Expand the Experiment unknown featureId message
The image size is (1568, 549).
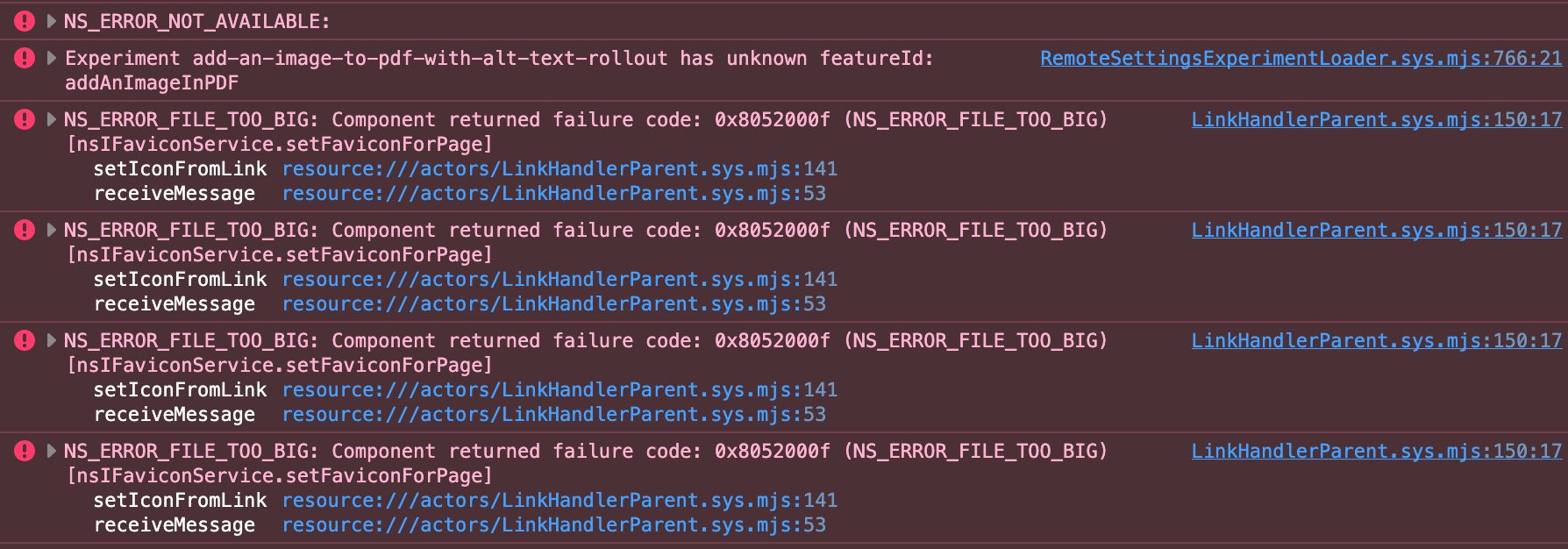point(52,59)
